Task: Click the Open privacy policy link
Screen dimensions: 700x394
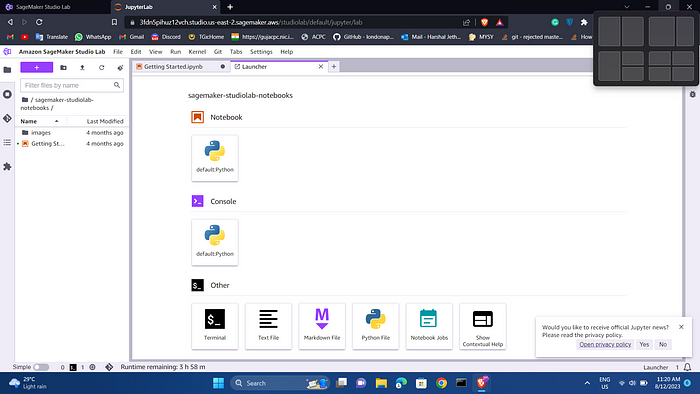Action: 605,344
